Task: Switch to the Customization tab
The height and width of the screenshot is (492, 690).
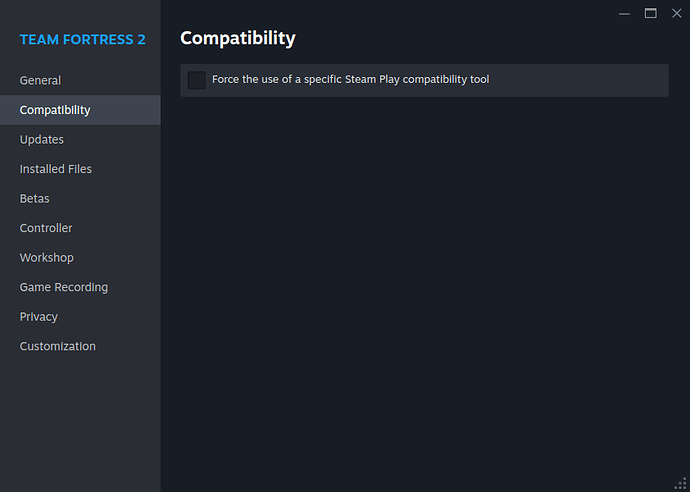Action: click(58, 346)
